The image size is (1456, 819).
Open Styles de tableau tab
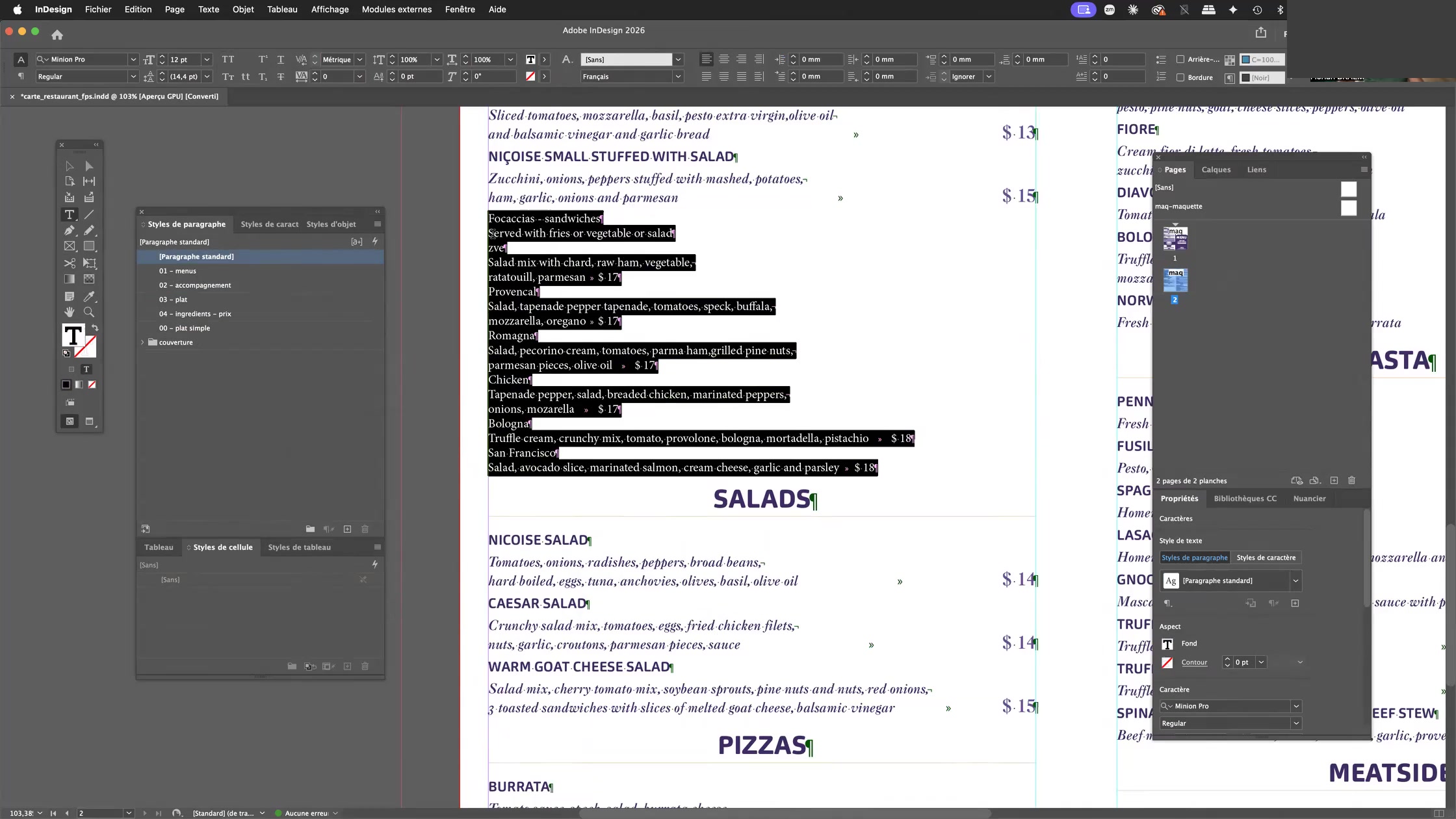(300, 547)
